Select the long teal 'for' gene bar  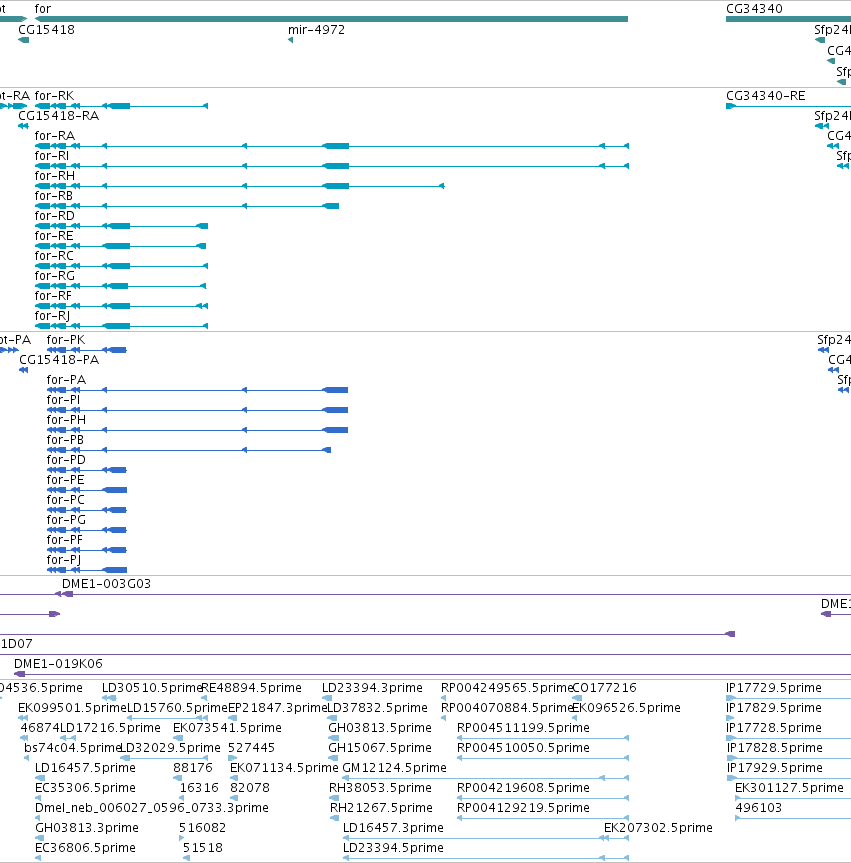(331, 19)
